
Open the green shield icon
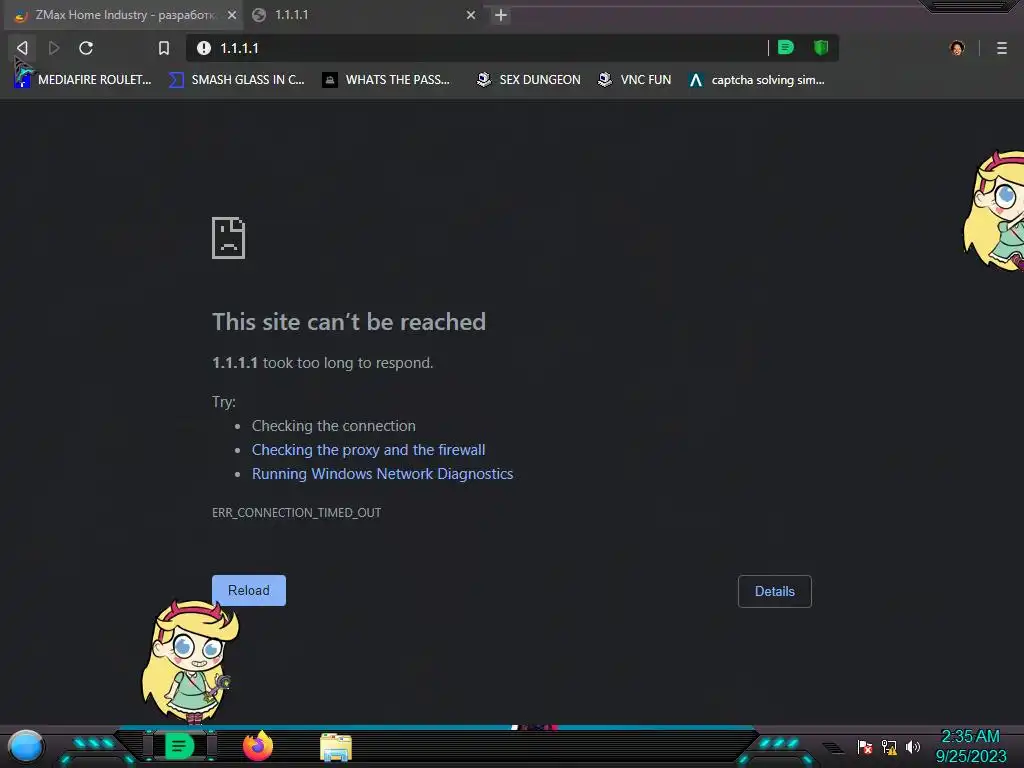(x=821, y=47)
